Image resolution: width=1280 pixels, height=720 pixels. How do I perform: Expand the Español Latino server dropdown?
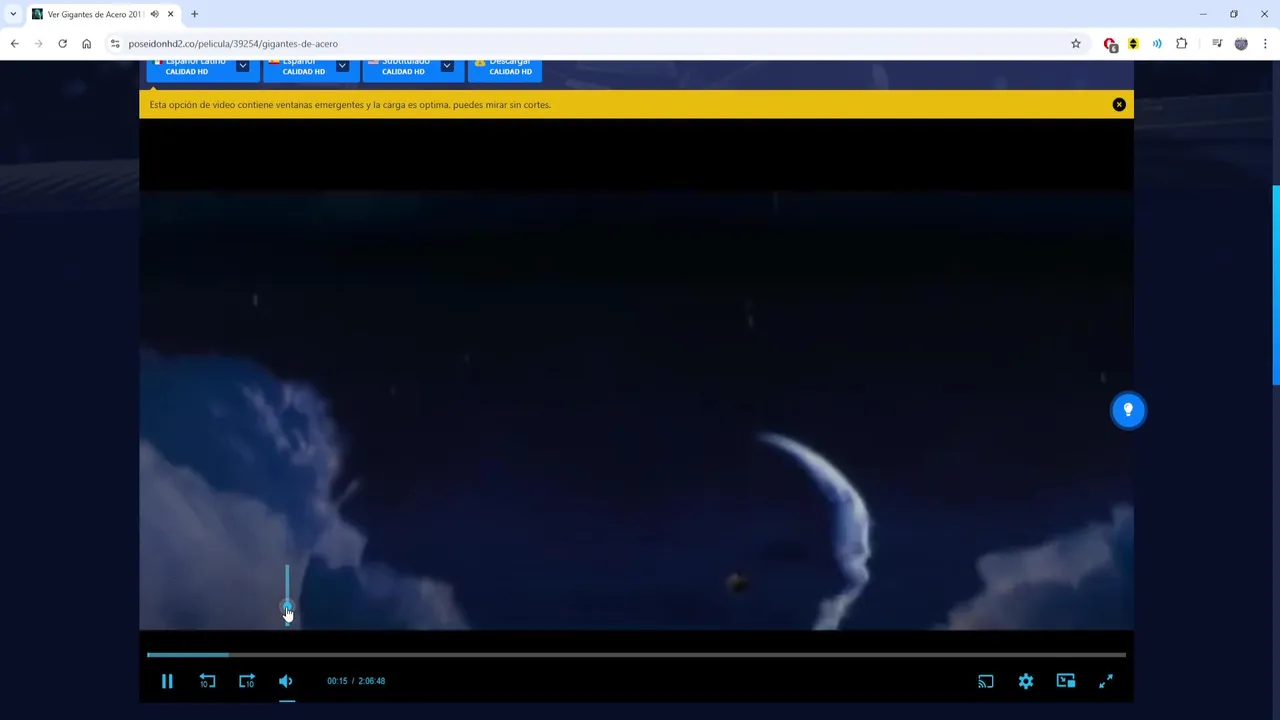pyautogui.click(x=242, y=67)
